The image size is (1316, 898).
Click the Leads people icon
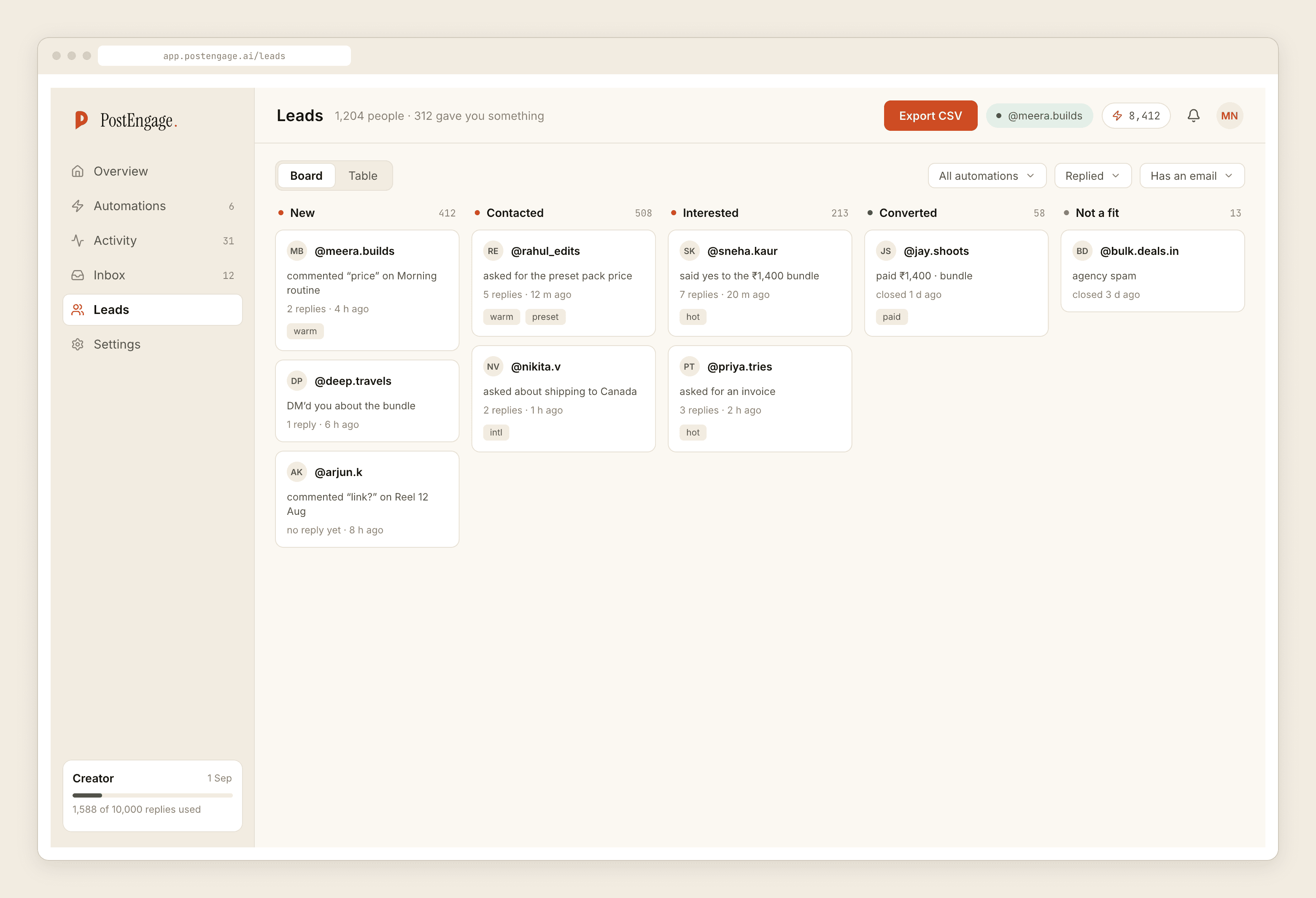tap(78, 309)
